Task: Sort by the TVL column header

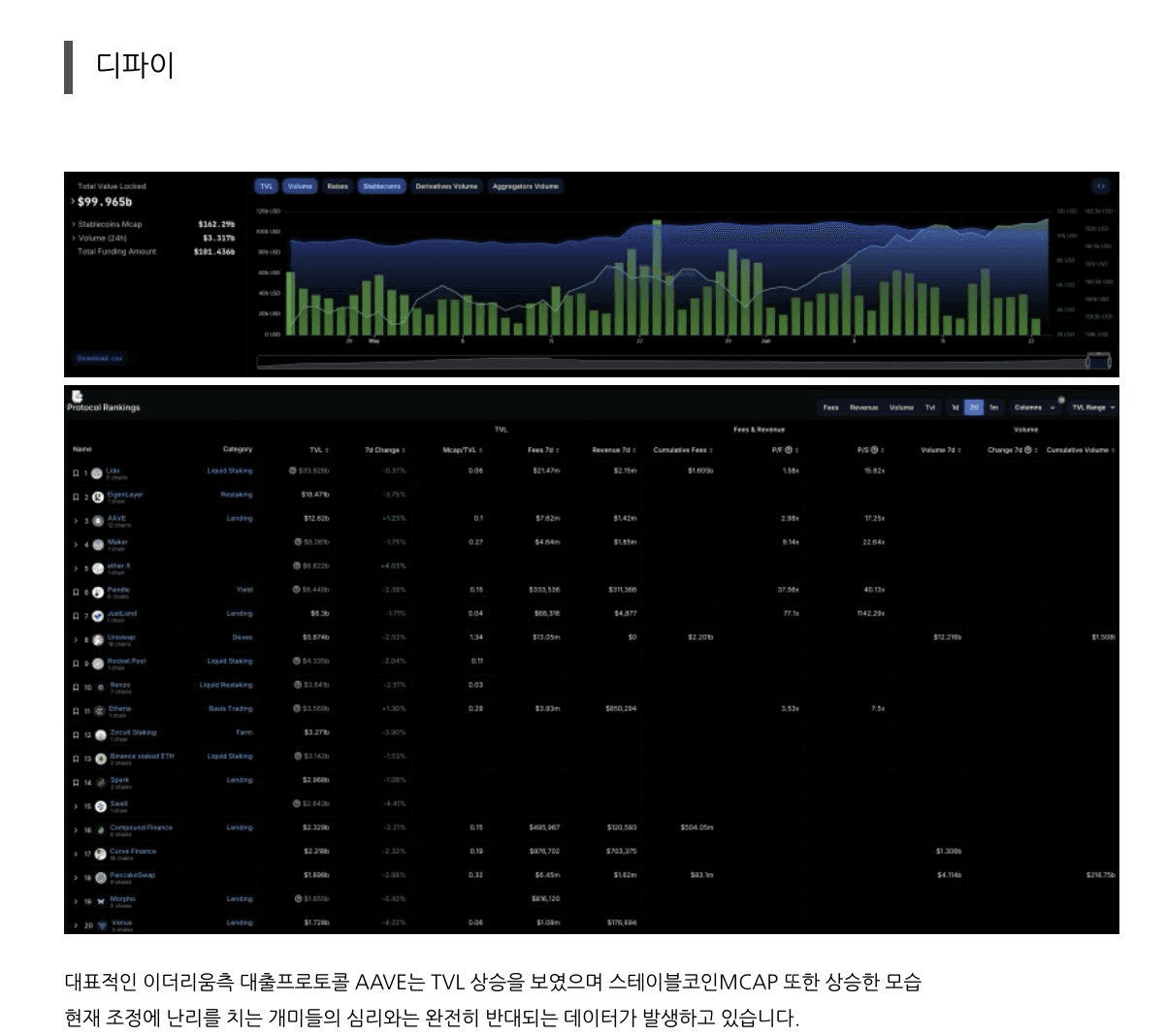Action: pos(318,450)
